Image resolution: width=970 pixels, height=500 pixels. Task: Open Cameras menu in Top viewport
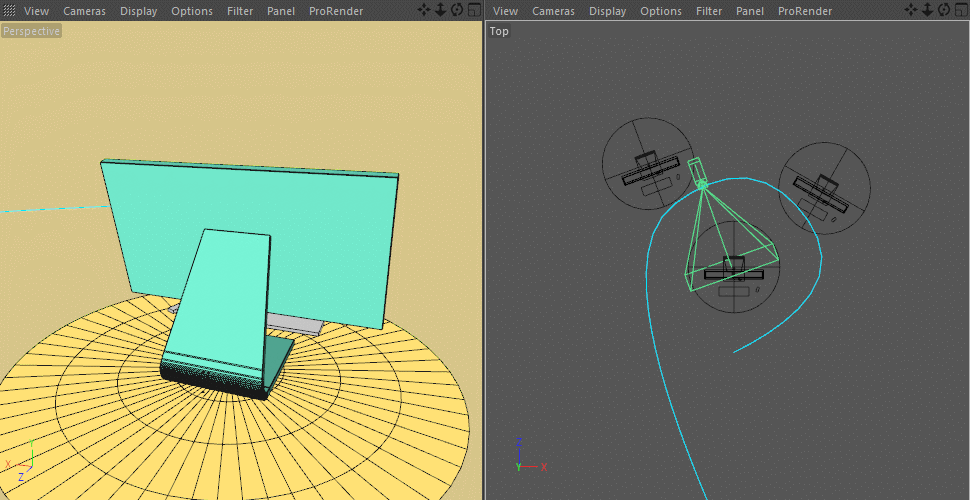(553, 11)
